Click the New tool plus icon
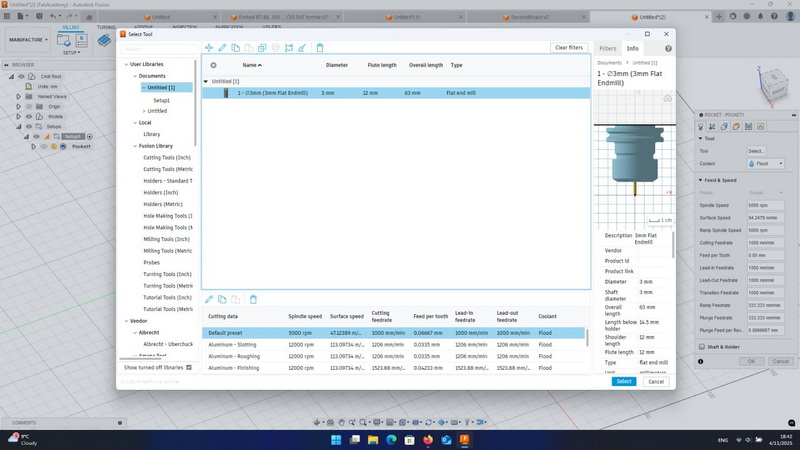800x450 pixels. pos(209,48)
